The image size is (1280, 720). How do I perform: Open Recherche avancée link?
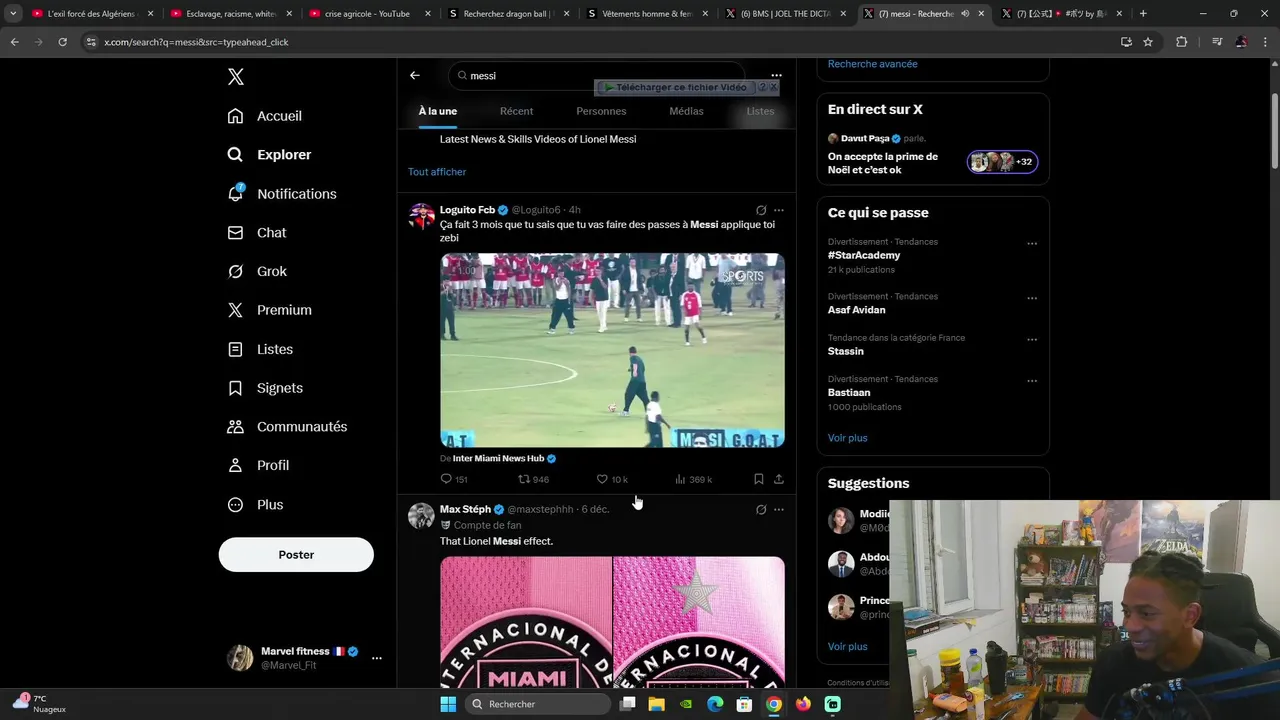tap(872, 64)
